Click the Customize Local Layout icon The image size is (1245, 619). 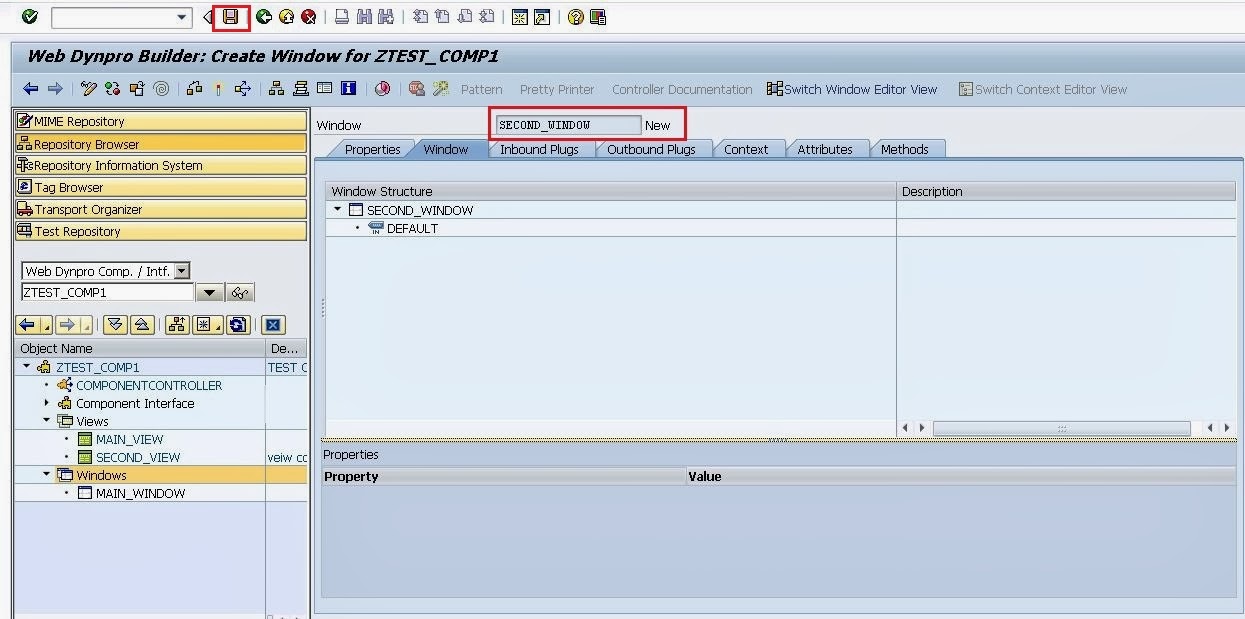[598, 17]
